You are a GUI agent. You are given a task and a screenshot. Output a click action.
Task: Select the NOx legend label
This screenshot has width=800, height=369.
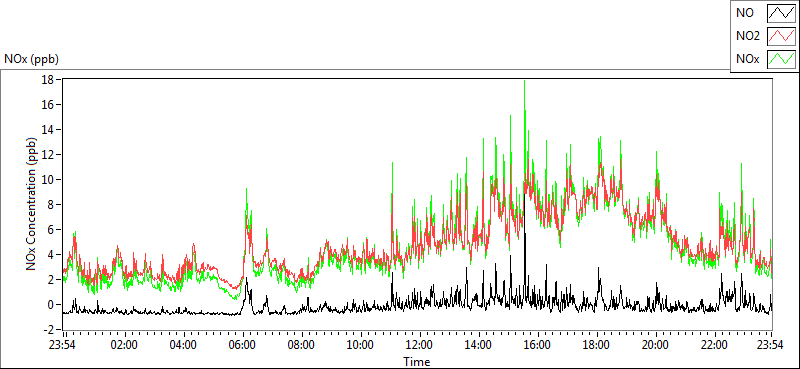pyautogui.click(x=748, y=59)
